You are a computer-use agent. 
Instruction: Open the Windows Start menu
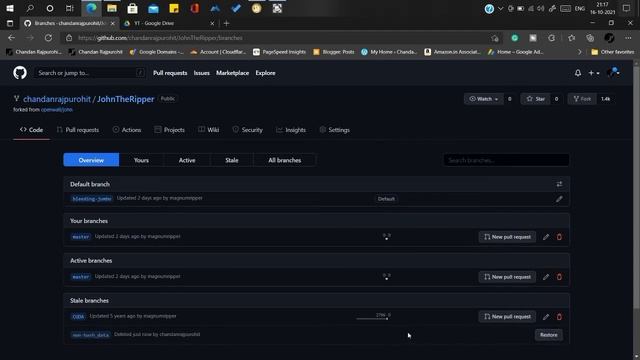click(x=10, y=8)
